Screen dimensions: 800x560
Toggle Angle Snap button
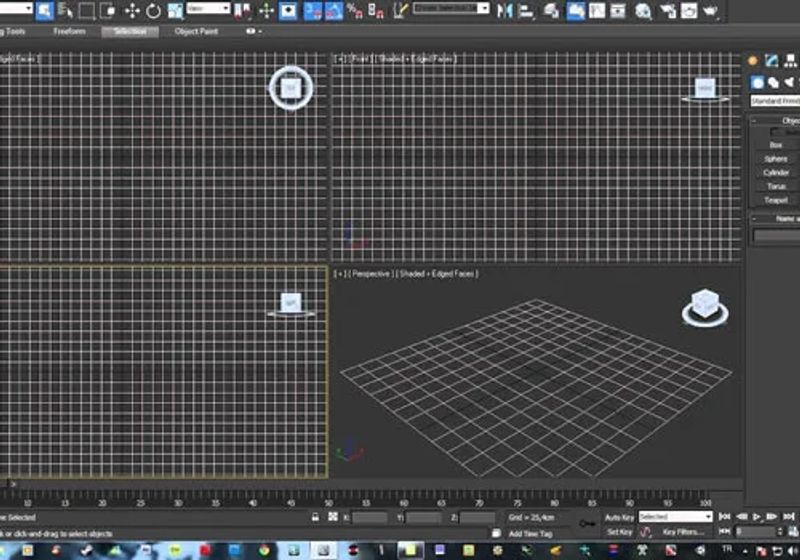334,11
